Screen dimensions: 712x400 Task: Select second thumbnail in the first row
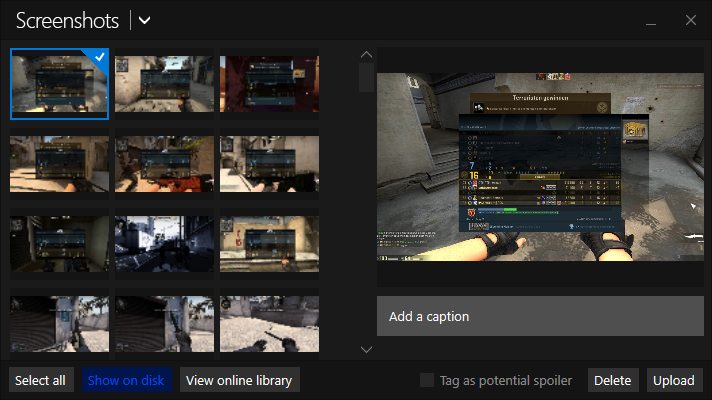(x=164, y=84)
